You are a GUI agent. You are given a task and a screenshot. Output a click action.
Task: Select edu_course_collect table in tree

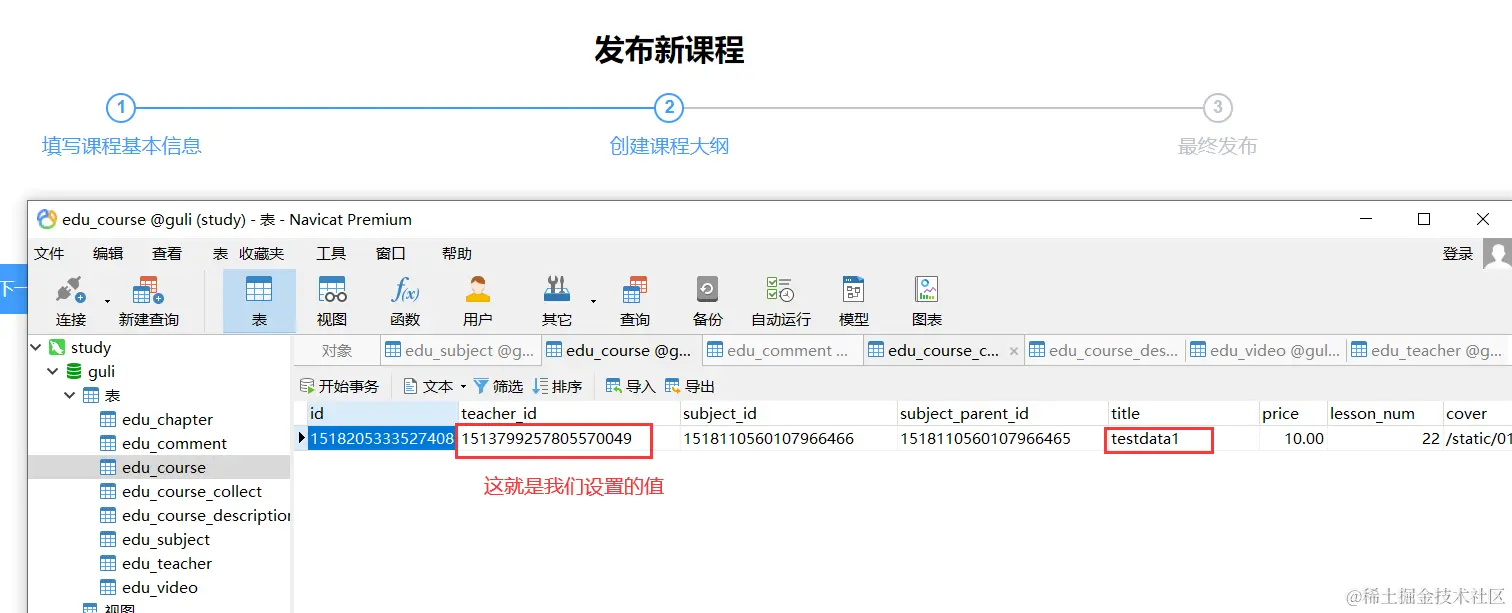click(181, 491)
